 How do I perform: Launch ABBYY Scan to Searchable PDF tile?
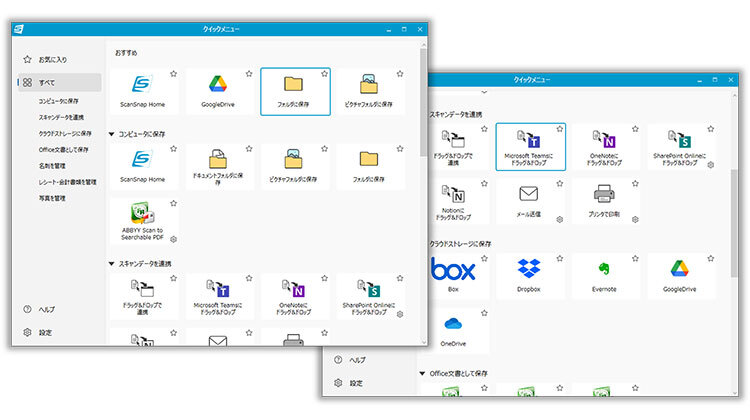tap(144, 221)
